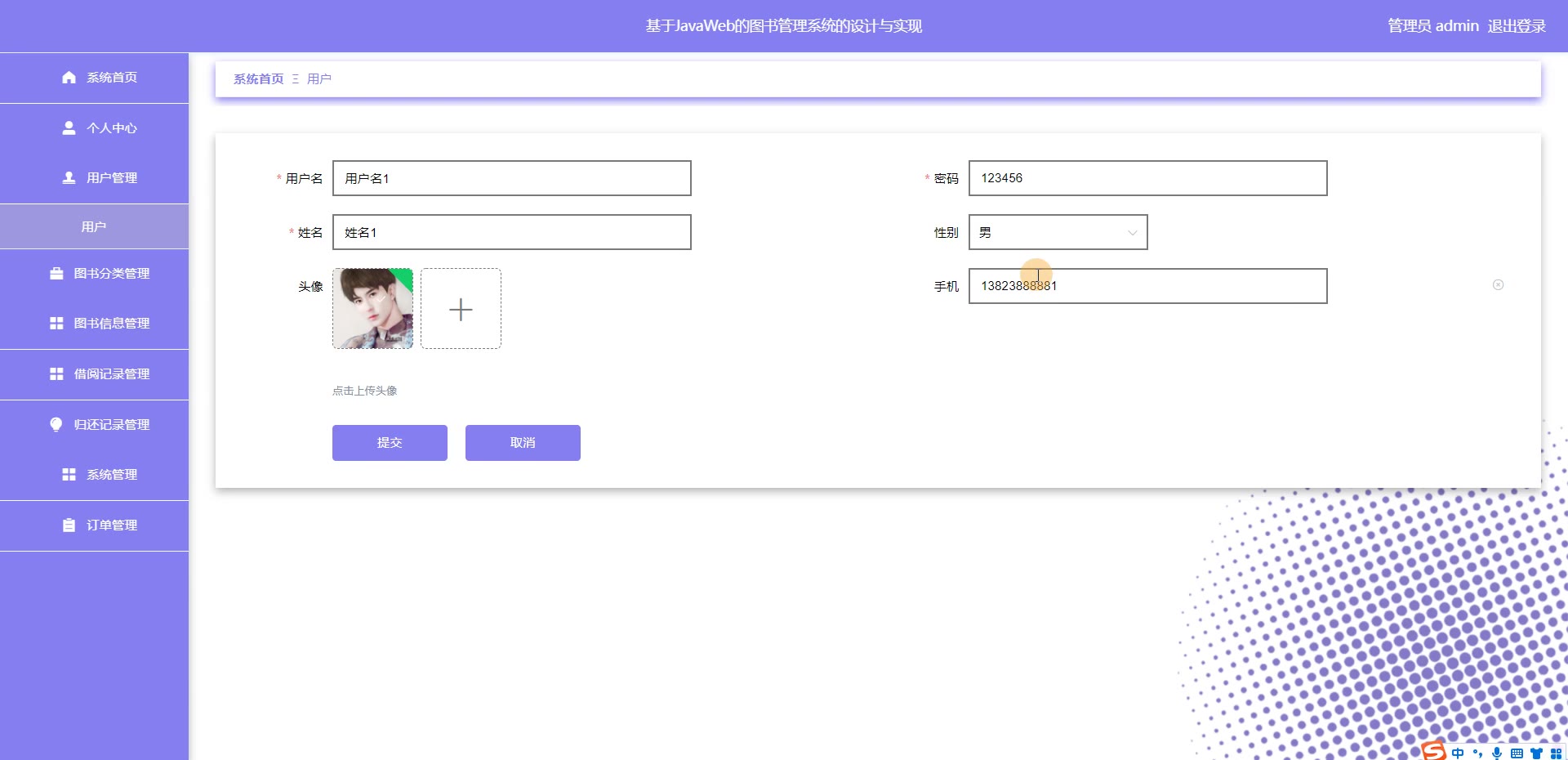Open the IME soft keyboard icon
Image resolution: width=1568 pixels, height=760 pixels.
[1517, 753]
